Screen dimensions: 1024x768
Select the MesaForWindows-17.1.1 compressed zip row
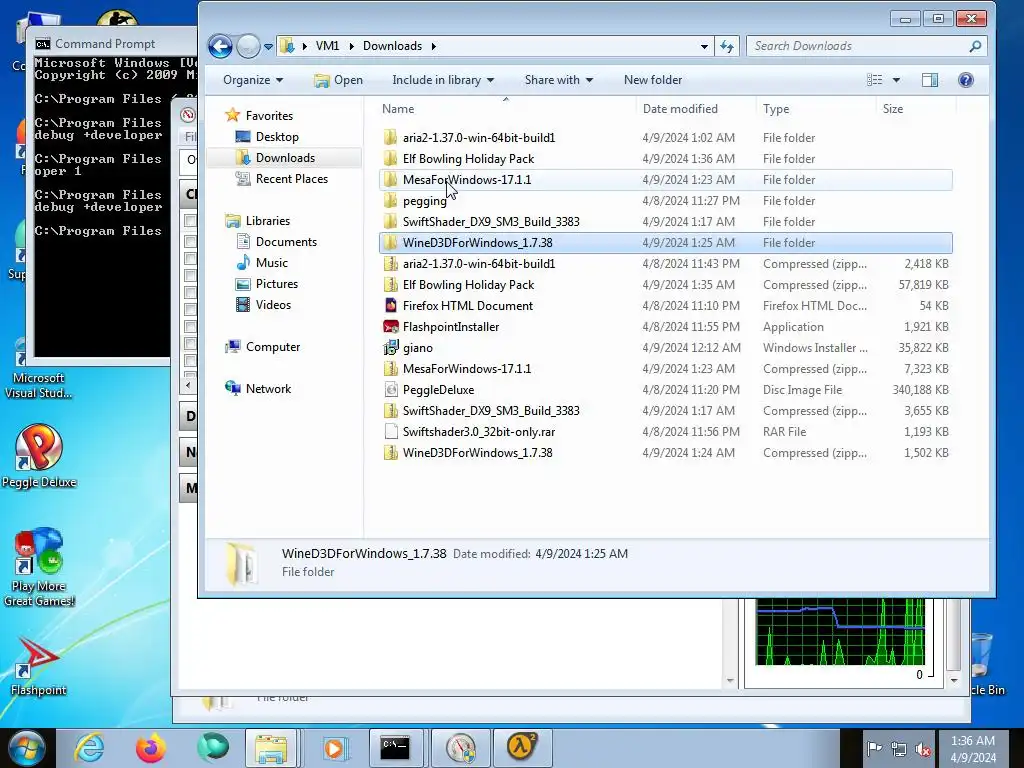point(665,369)
